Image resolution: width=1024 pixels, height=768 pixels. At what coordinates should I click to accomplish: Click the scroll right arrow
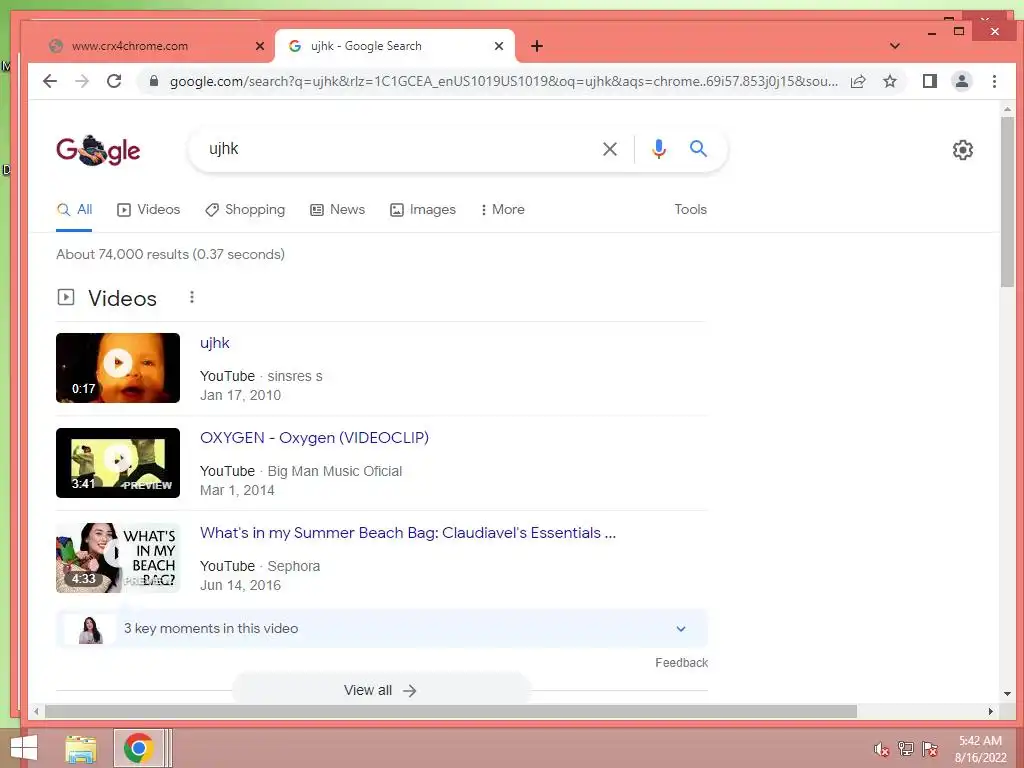pyautogui.click(x=991, y=711)
